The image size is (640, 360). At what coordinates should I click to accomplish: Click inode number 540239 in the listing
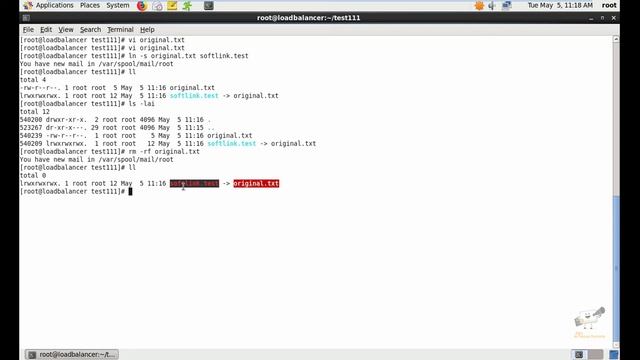coord(31,136)
